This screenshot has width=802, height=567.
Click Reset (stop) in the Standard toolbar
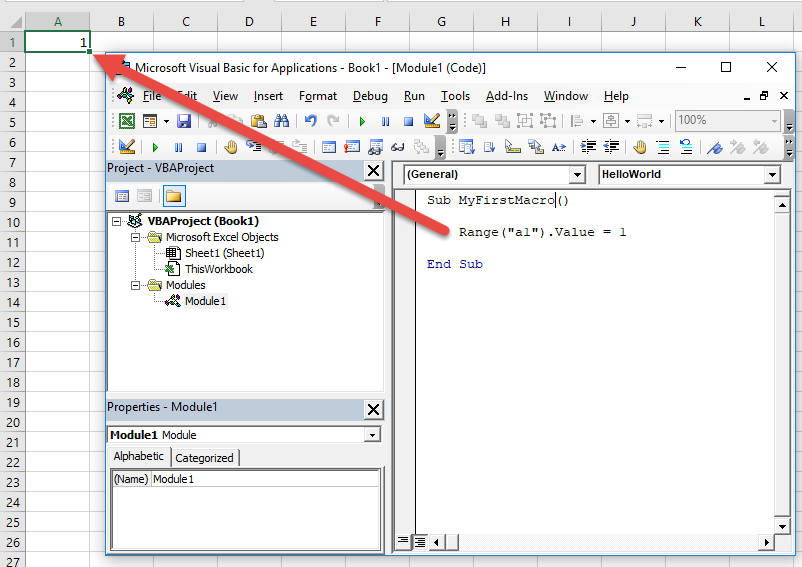pyautogui.click(x=408, y=121)
